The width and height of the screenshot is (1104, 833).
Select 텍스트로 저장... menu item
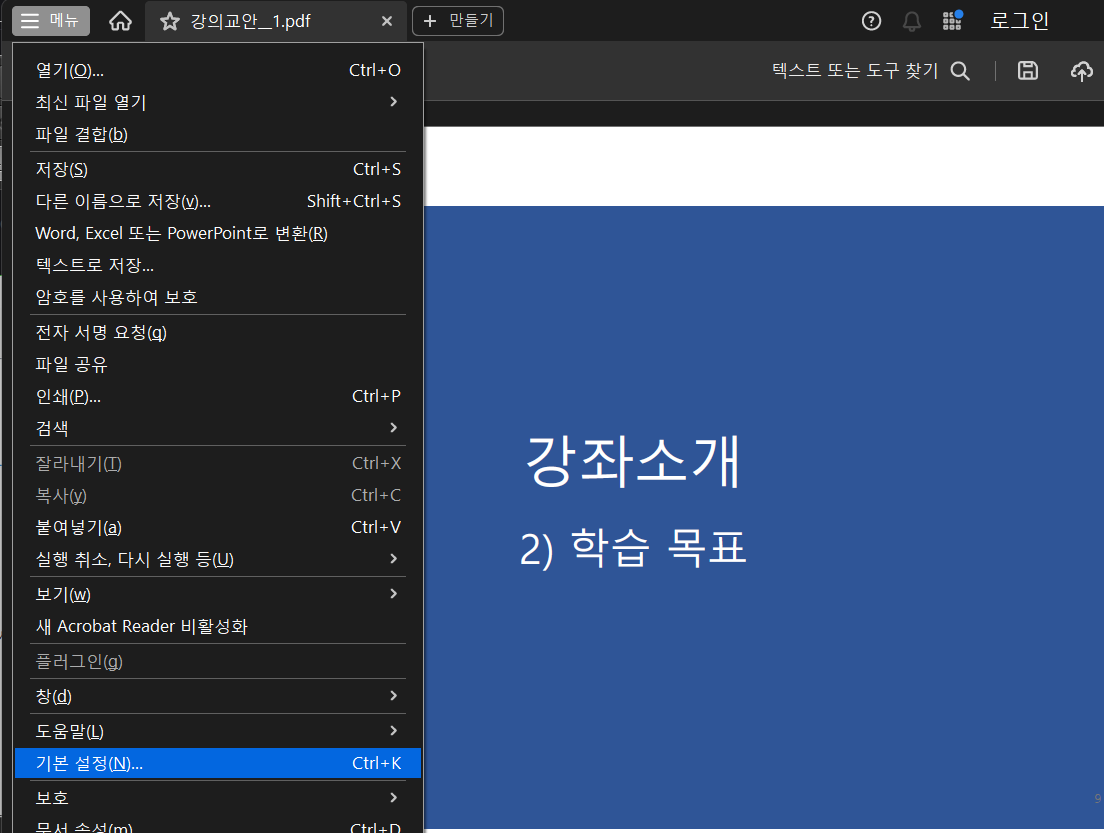click(x=218, y=265)
